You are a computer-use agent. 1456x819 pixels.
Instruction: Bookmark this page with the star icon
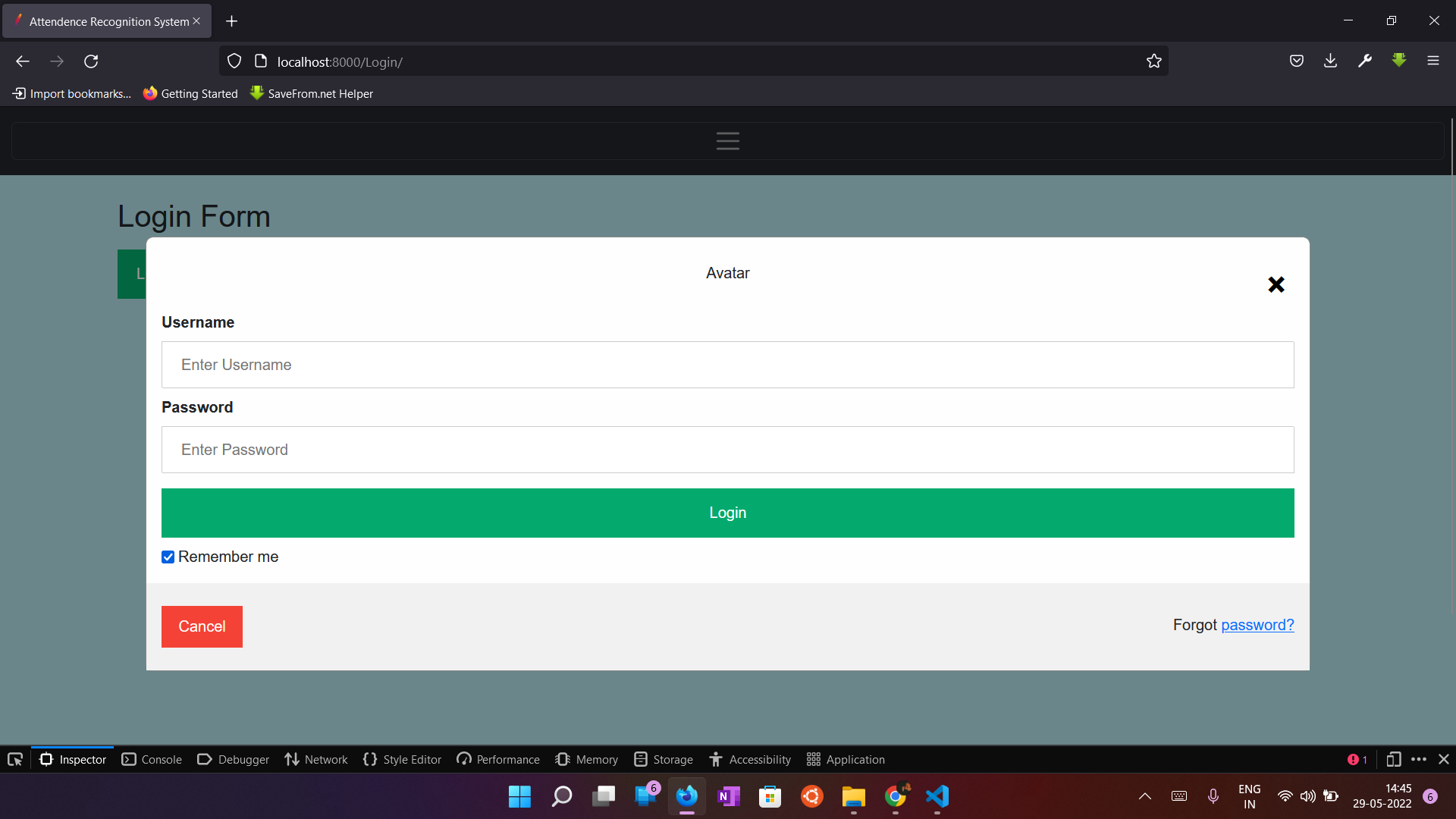1154,61
